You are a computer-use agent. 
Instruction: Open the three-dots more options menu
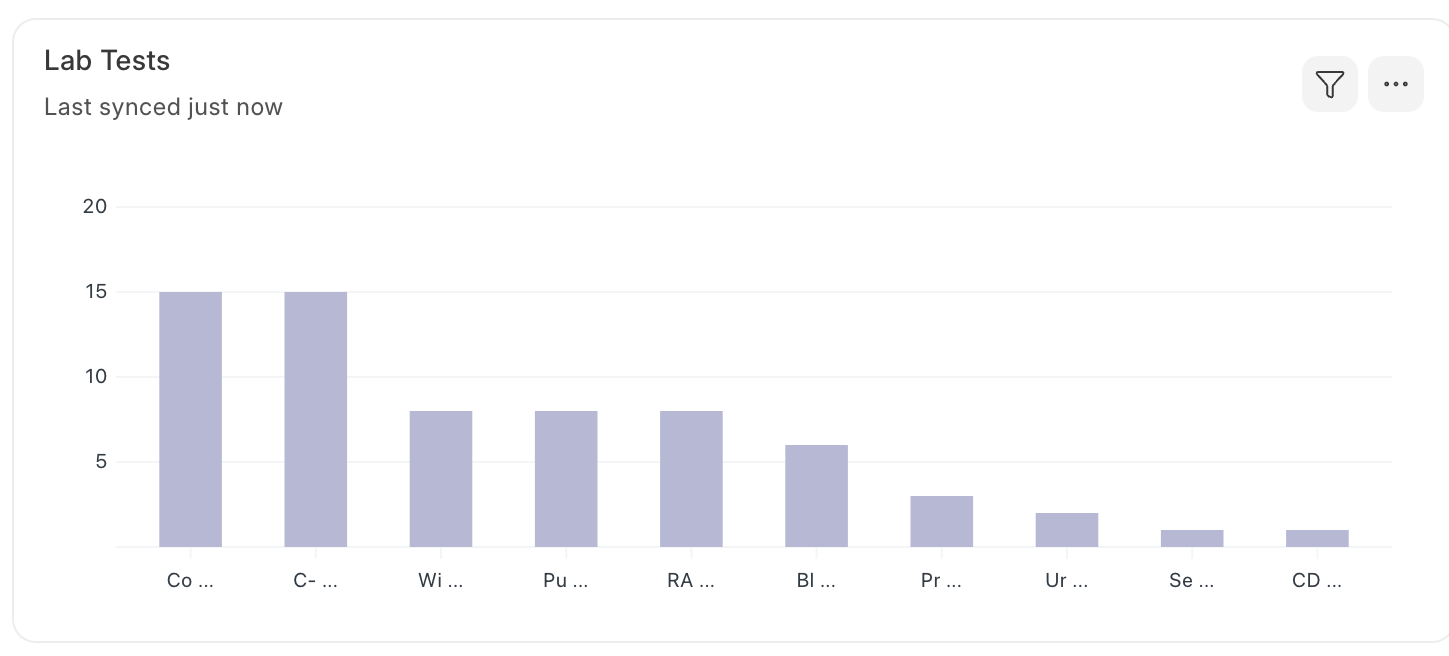pyautogui.click(x=1395, y=85)
